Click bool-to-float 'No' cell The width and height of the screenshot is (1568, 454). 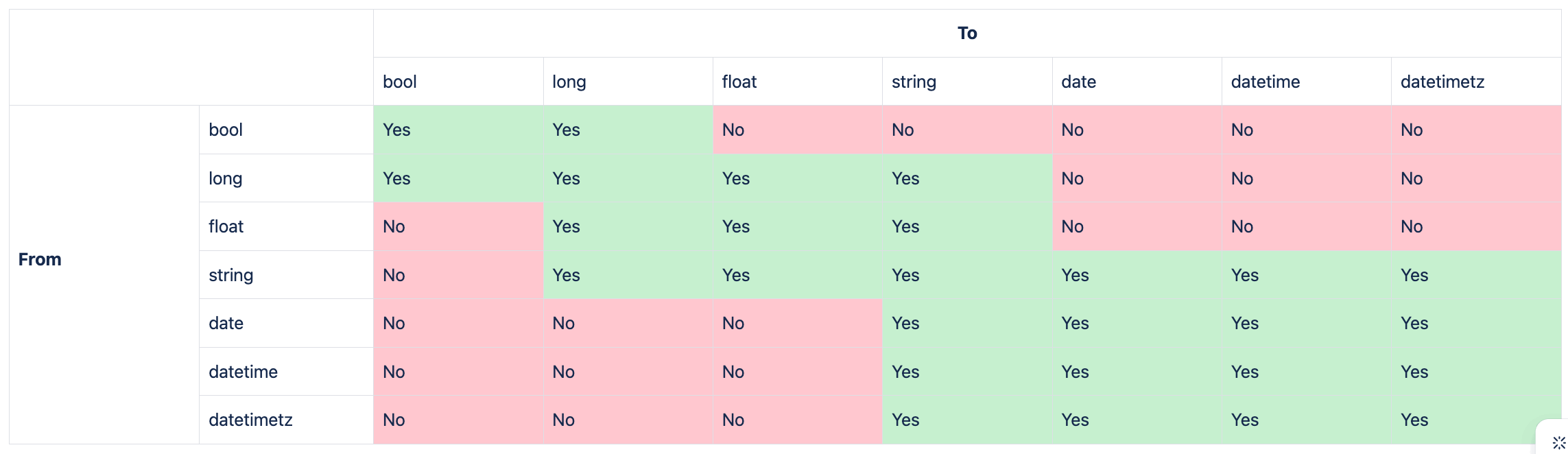733,130
